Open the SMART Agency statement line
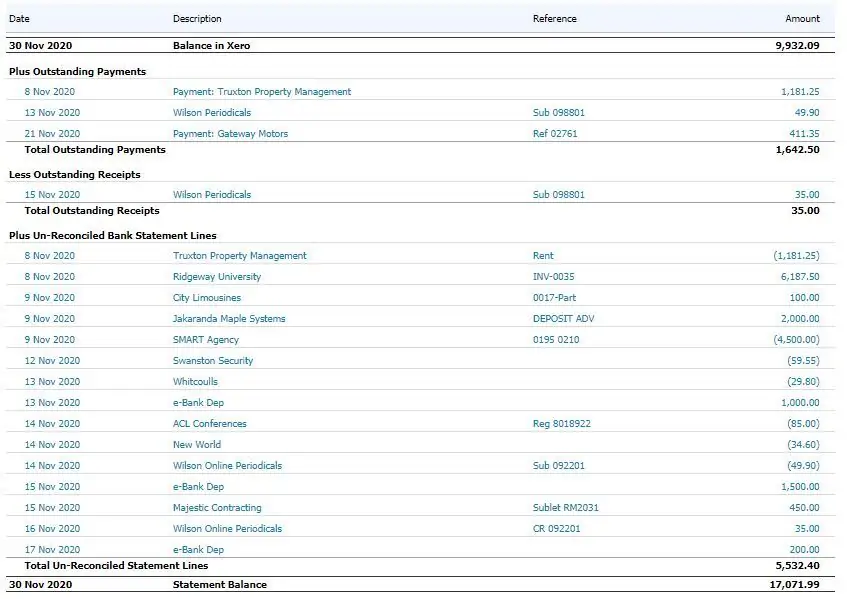Screen dimensions: 847x599 click(x=206, y=340)
